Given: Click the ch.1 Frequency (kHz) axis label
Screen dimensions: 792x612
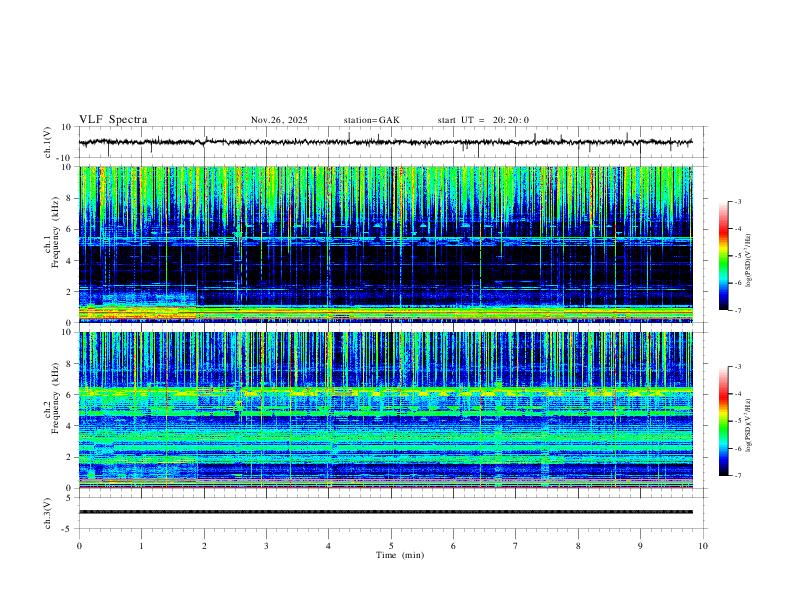Looking at the screenshot, I should [x=51, y=233].
